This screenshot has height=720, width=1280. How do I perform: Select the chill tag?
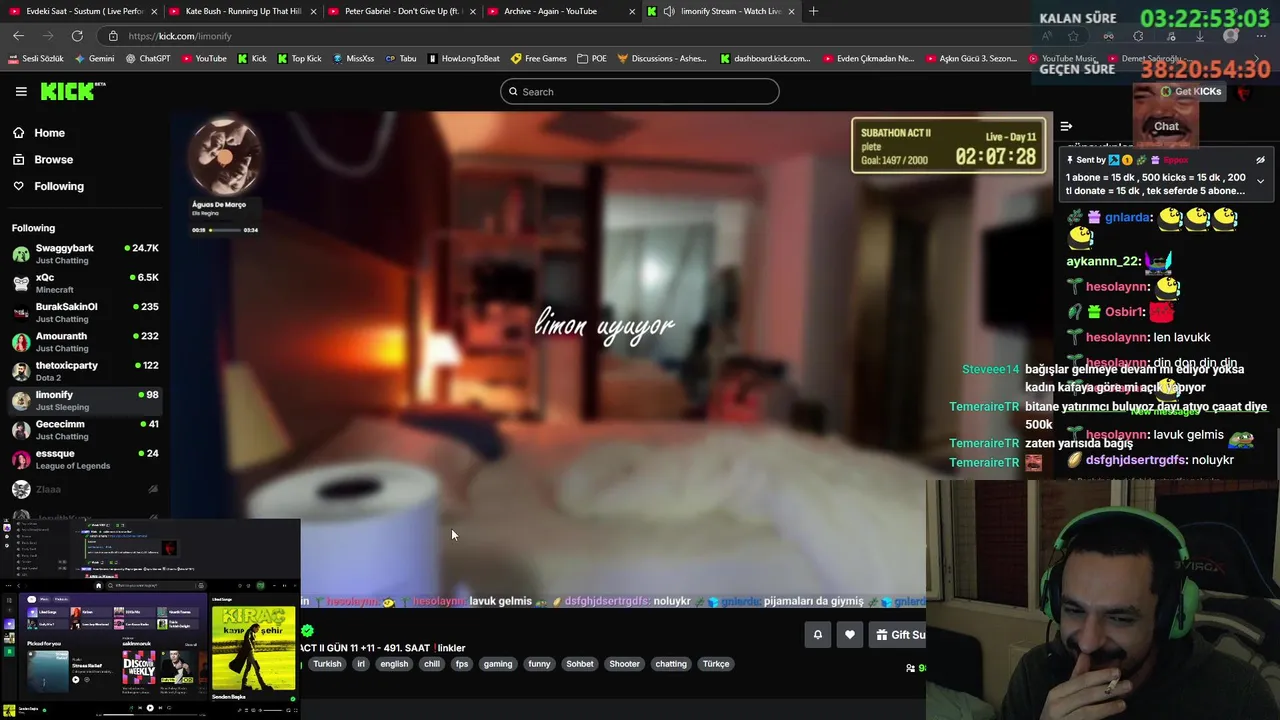(x=432, y=664)
